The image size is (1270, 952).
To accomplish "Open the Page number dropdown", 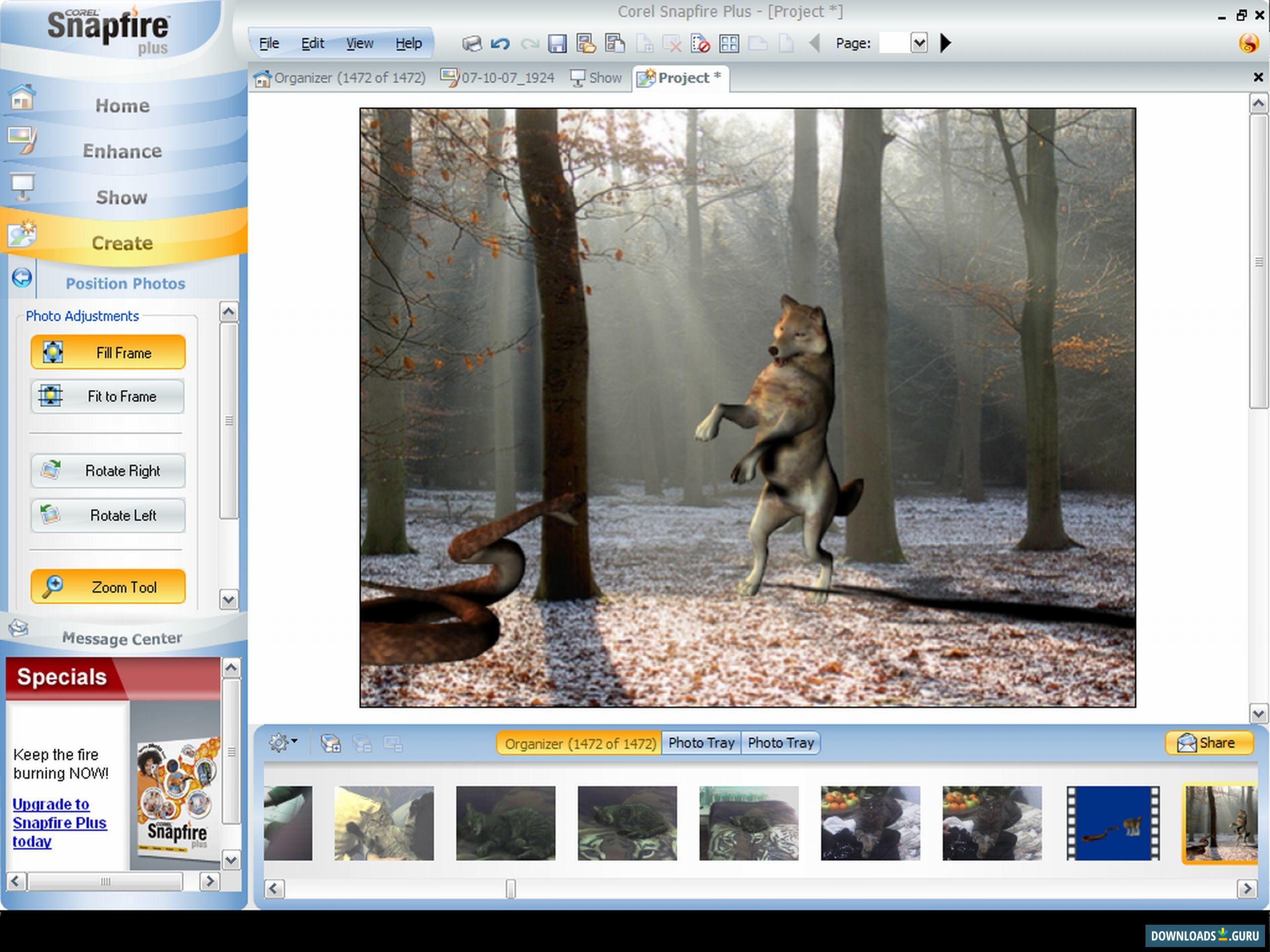I will click(x=919, y=43).
